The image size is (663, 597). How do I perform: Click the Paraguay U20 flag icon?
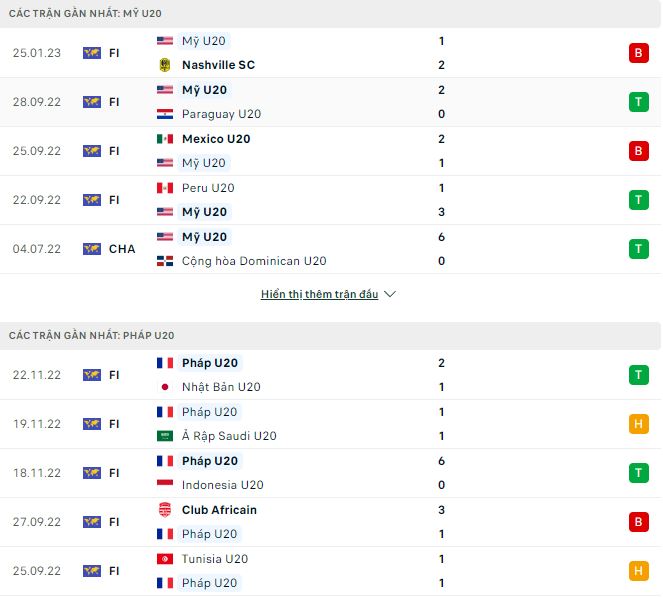click(x=165, y=114)
